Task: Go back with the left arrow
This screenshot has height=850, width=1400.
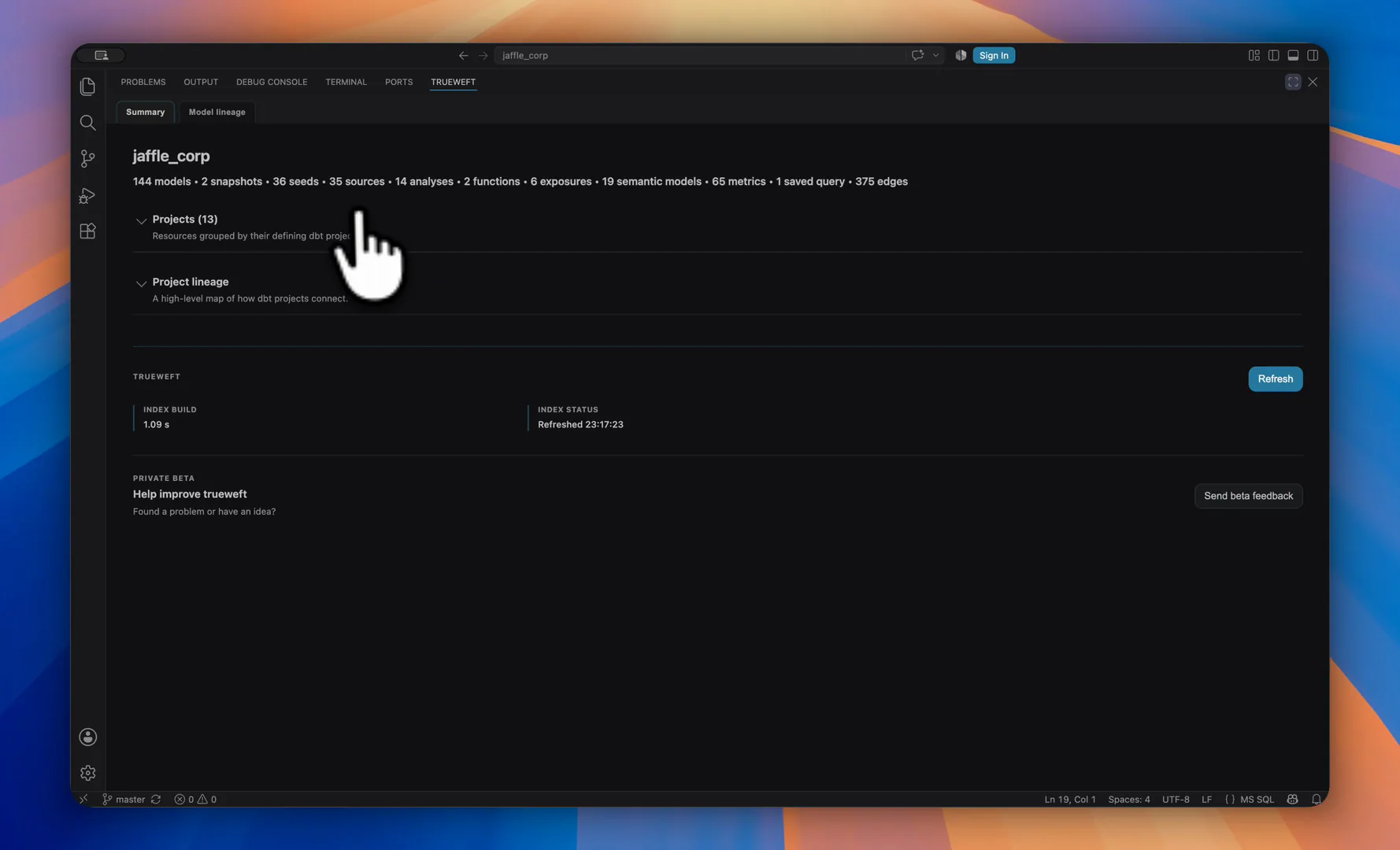Action: (x=463, y=55)
